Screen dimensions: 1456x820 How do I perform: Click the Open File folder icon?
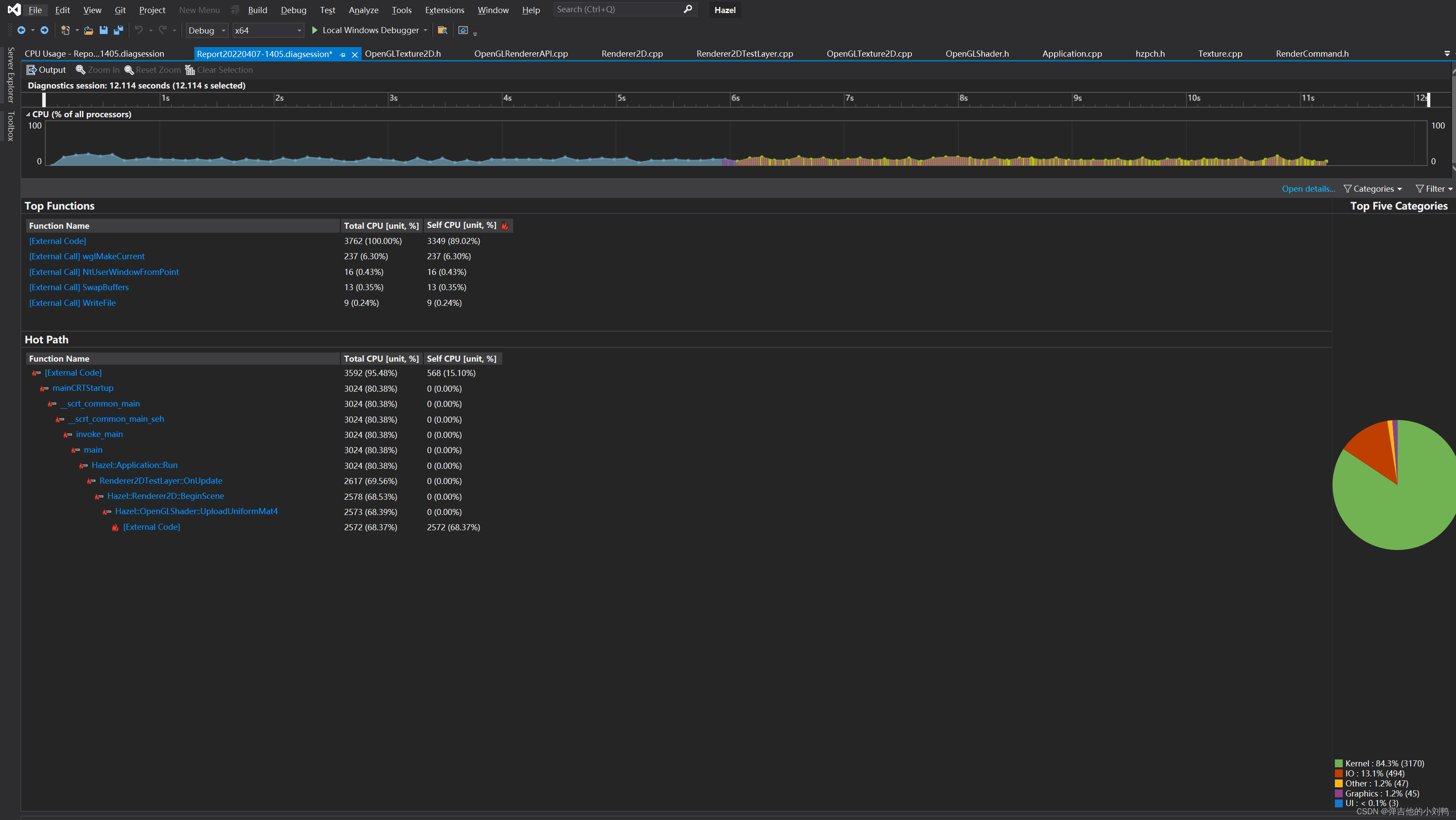[x=88, y=30]
